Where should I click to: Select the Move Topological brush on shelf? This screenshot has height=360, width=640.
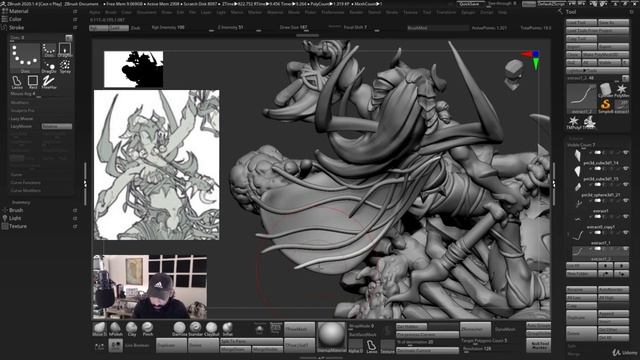pyautogui.click(x=99, y=329)
